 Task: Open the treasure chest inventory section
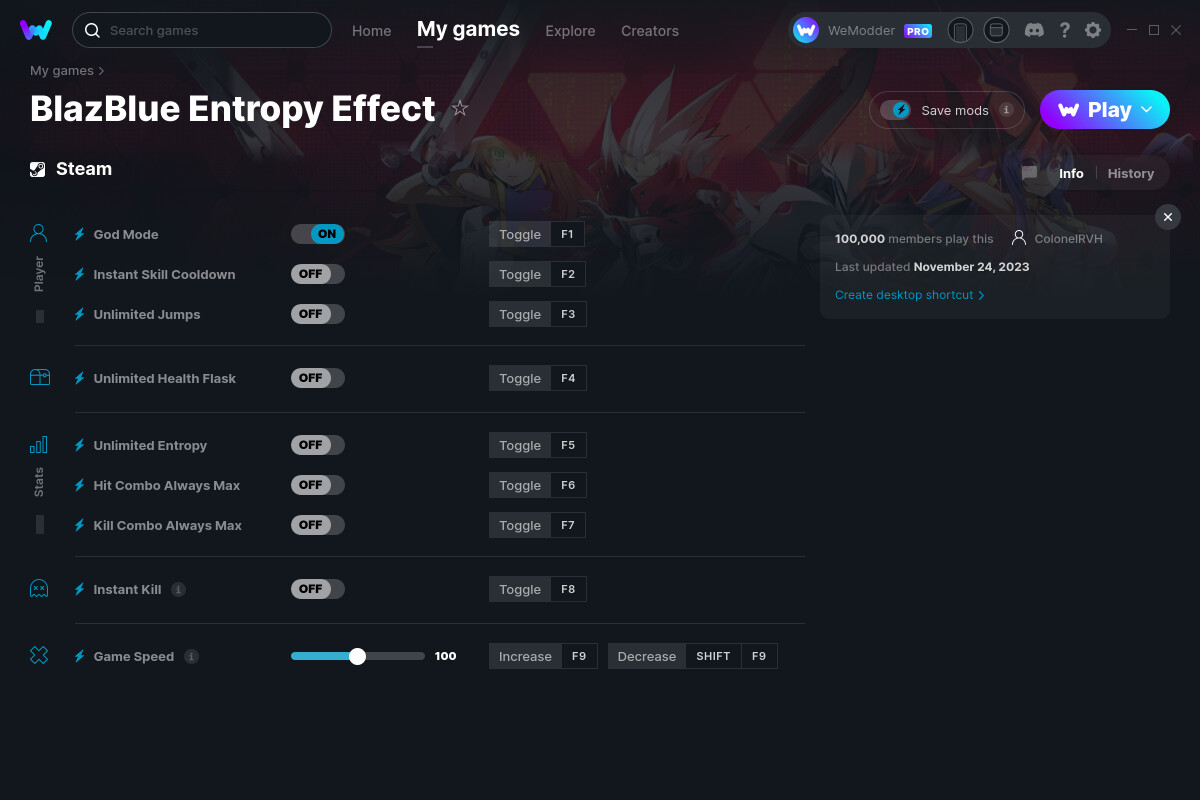[38, 377]
